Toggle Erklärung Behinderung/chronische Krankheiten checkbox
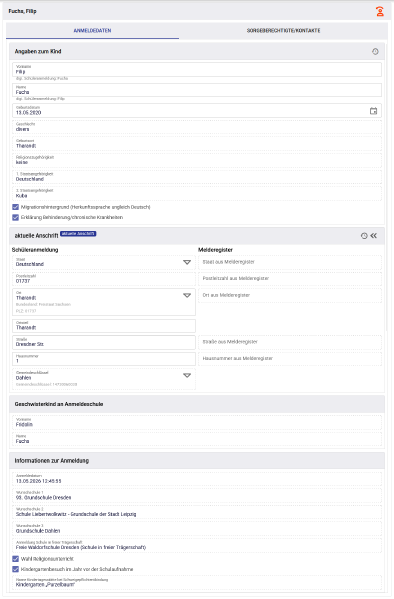Image resolution: width=394 pixels, height=599 pixels. (15, 217)
